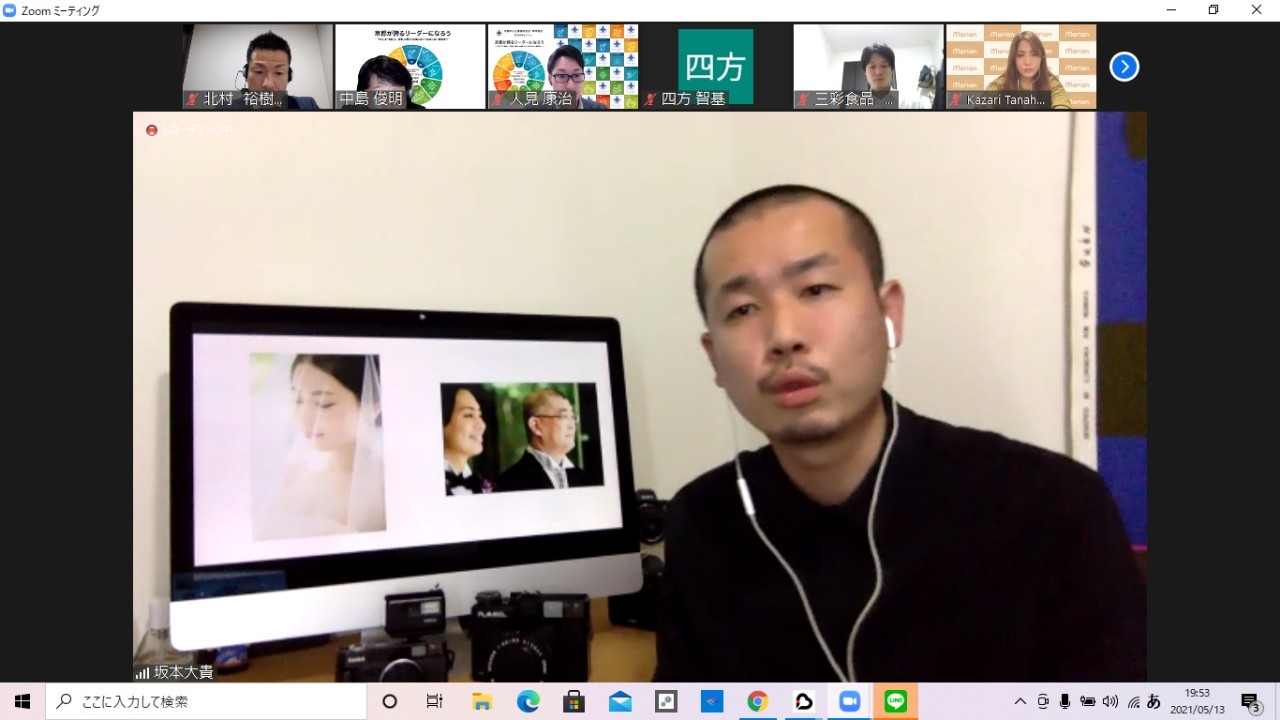Select 四方 智基 participant tile
Viewport: 1280px width, 720px height.
pyautogui.click(x=716, y=66)
